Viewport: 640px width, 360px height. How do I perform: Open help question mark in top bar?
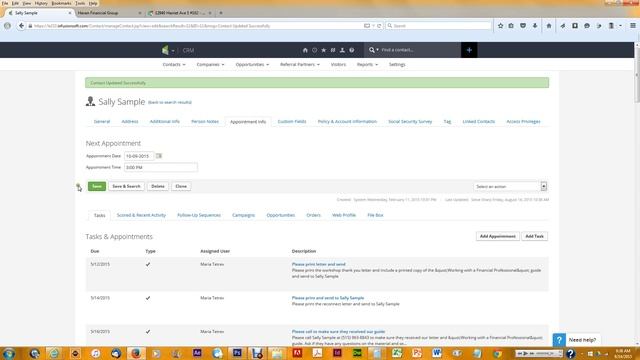(351, 50)
